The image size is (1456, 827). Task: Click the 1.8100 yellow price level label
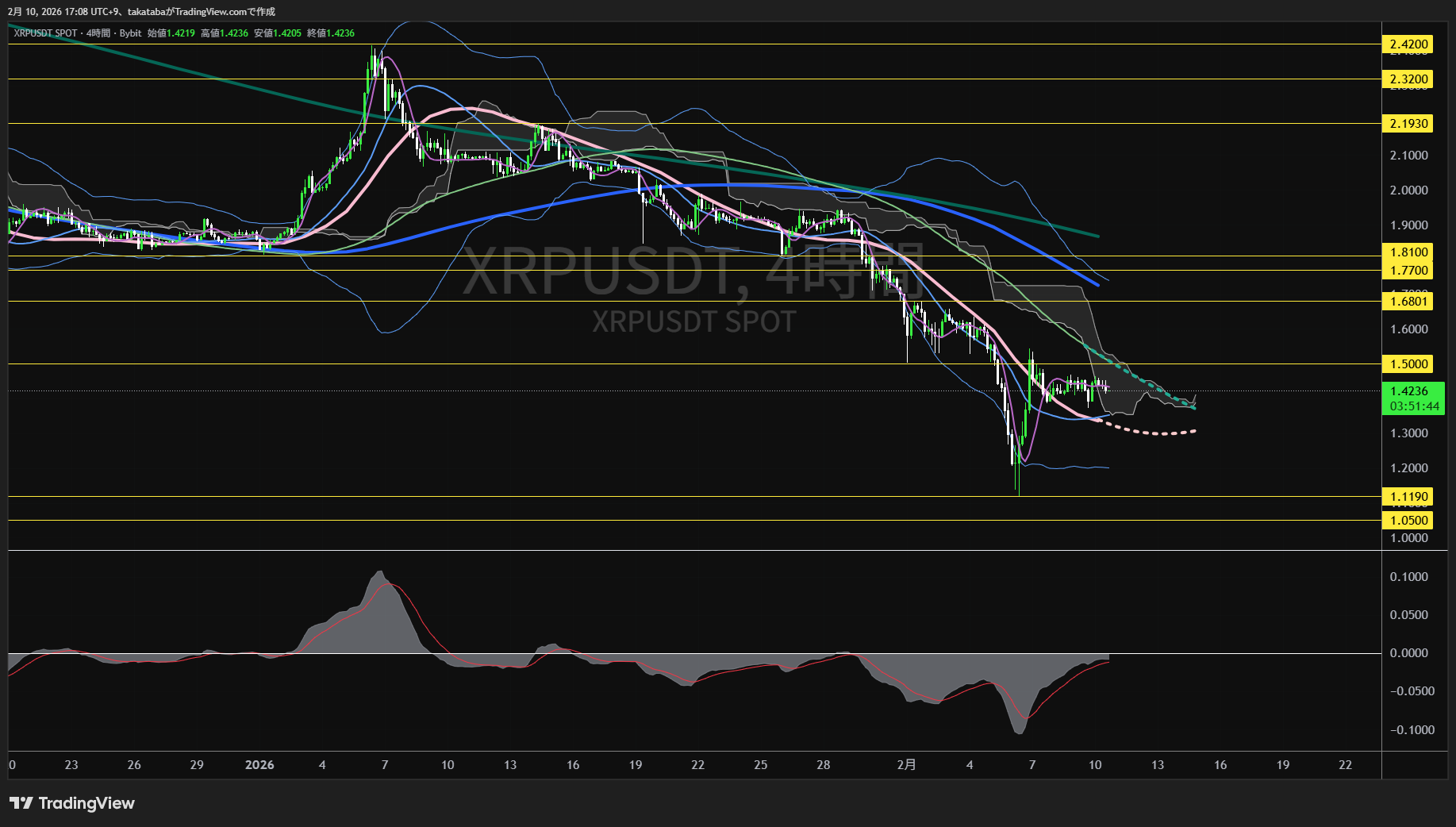[x=1408, y=252]
